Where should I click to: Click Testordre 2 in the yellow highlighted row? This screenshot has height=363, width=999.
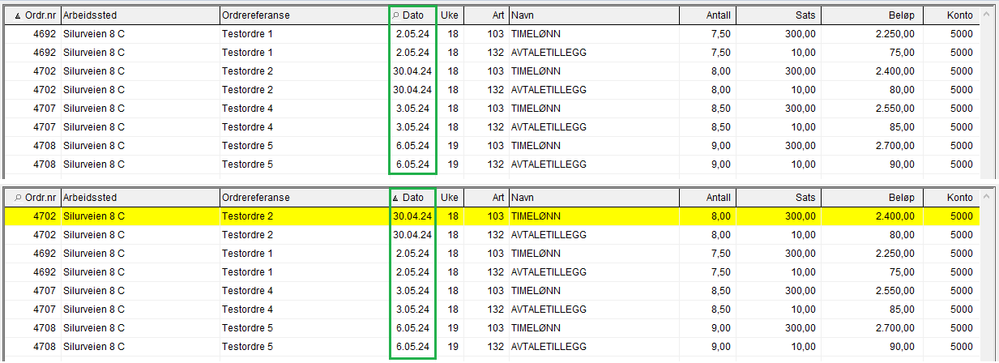[247, 217]
